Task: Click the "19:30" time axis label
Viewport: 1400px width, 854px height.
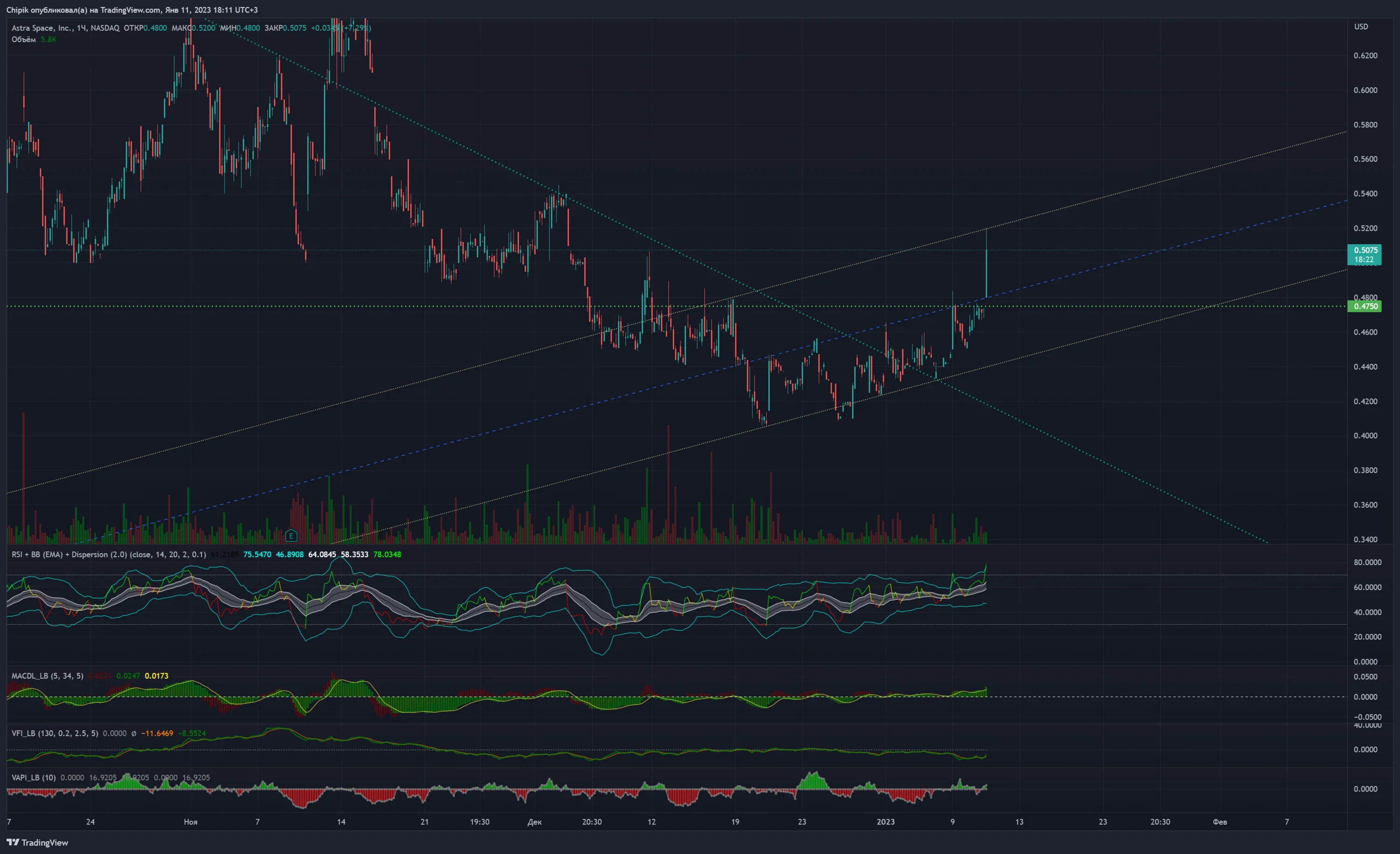Action: tap(480, 822)
